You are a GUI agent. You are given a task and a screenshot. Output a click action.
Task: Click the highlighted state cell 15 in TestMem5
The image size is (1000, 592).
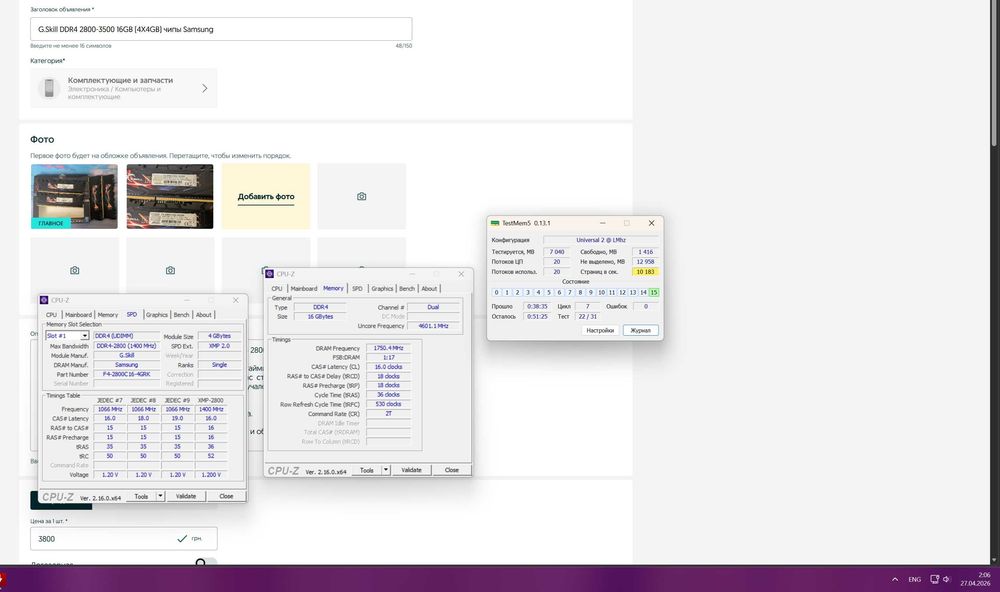tap(654, 292)
